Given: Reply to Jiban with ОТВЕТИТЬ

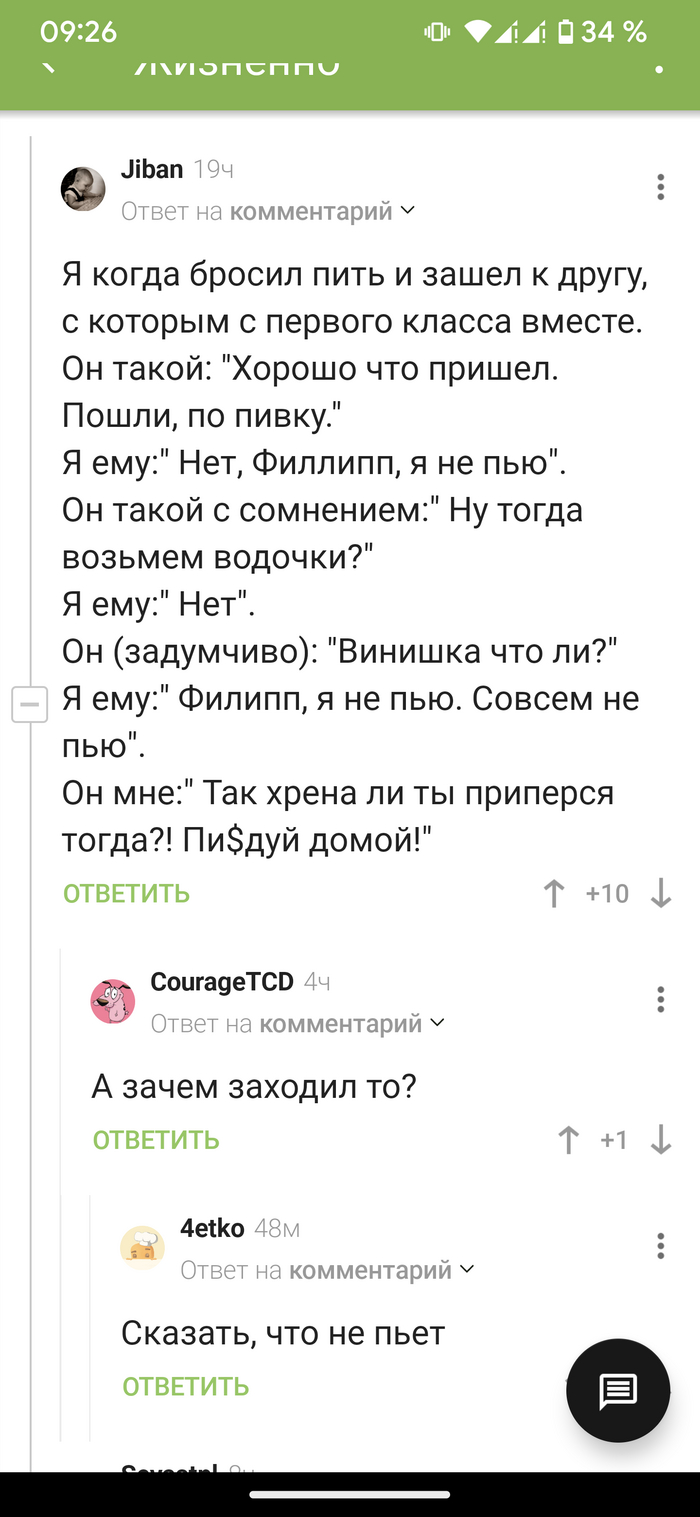Looking at the screenshot, I should 125,894.
